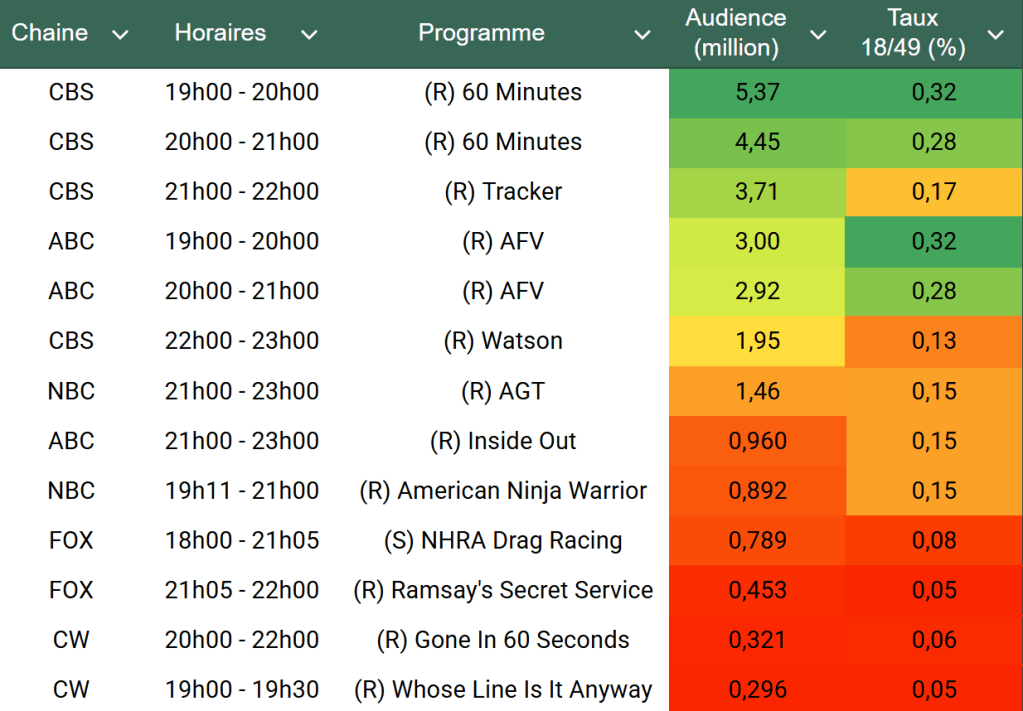The width and height of the screenshot is (1023, 711).
Task: Open the Taux 18/49 (%) filter arrow
Action: (995, 35)
